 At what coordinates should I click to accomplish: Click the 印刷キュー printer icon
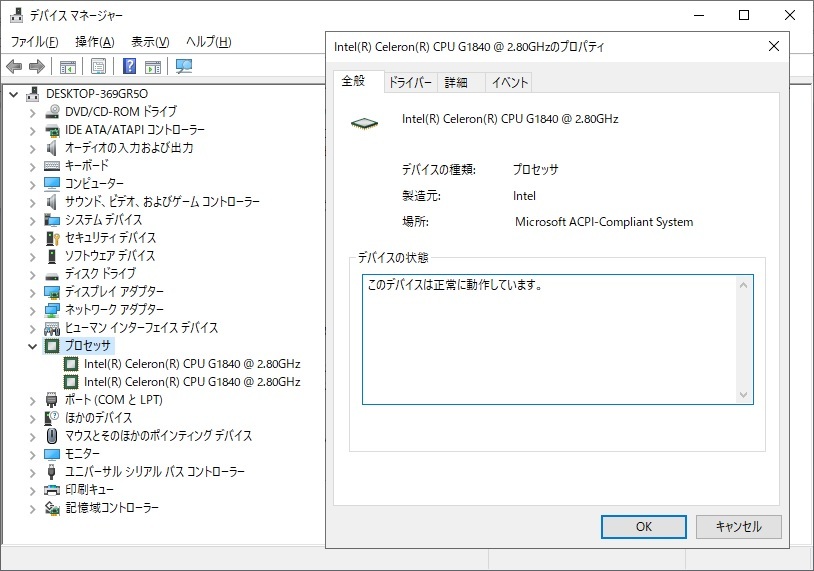pyautogui.click(x=52, y=490)
